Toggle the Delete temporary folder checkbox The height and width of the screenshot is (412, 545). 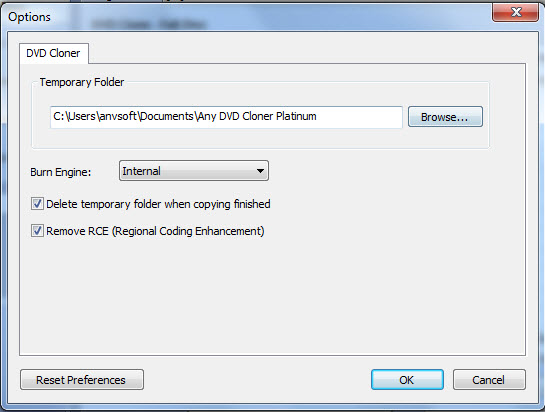(x=37, y=204)
